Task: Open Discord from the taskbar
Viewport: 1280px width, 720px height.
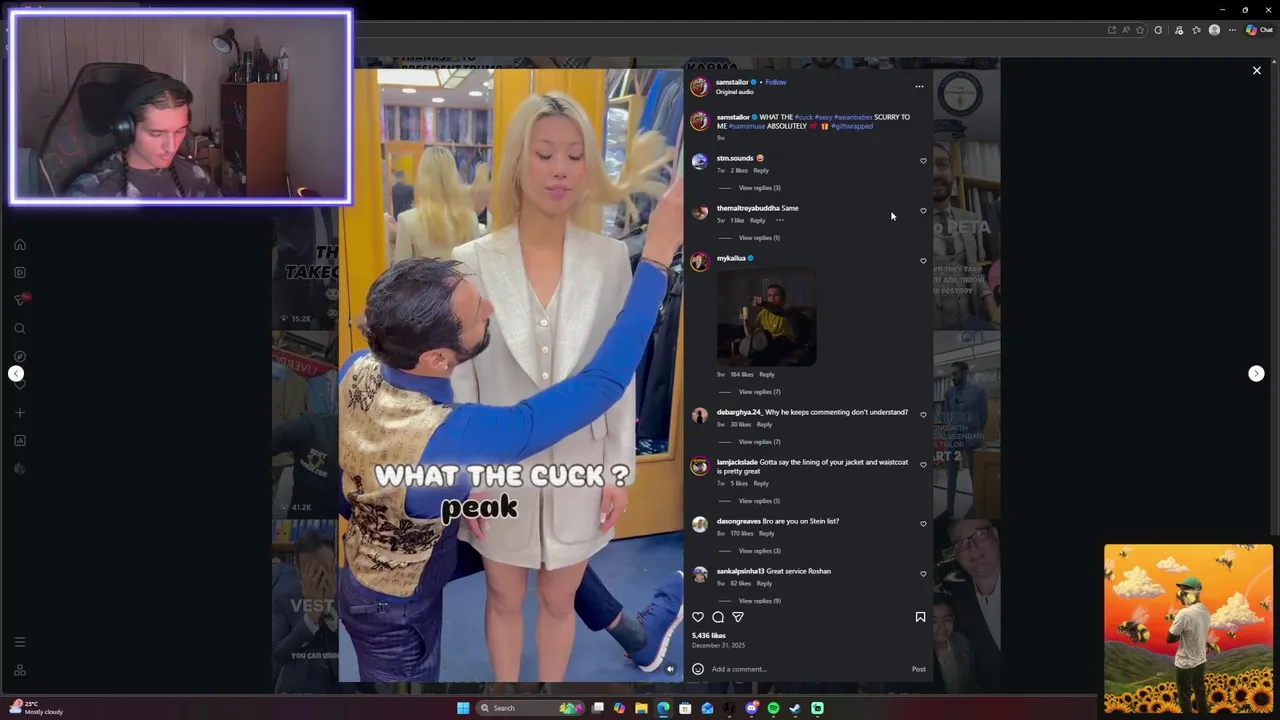Action: click(x=751, y=708)
